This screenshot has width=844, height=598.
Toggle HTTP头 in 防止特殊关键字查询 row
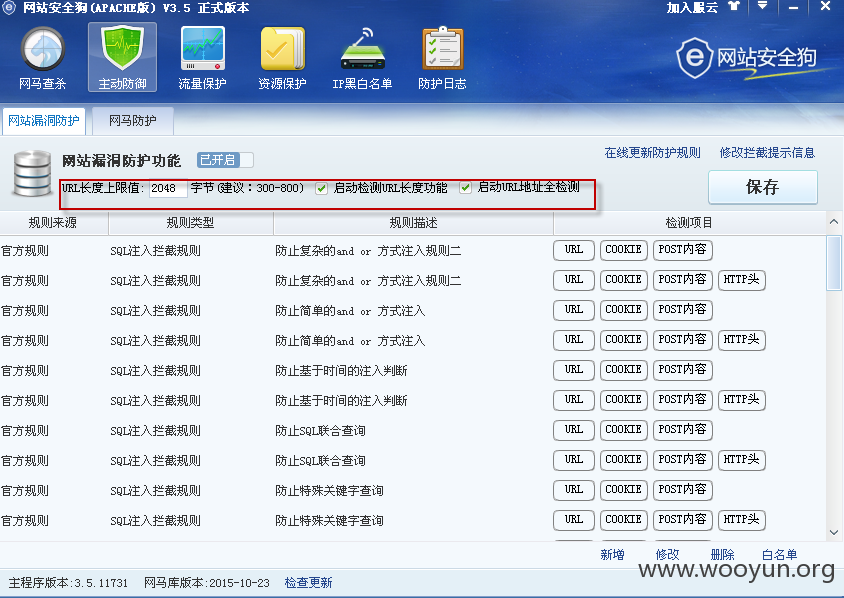[x=741, y=520]
